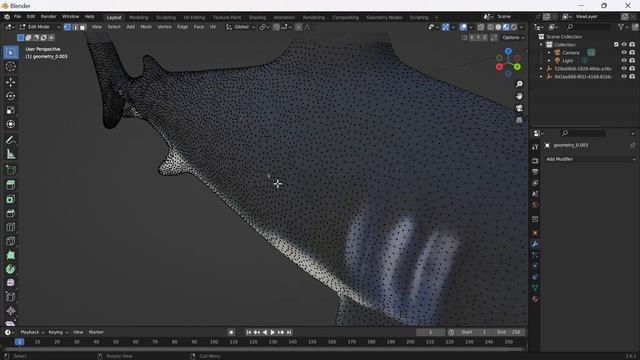Open Material properties tab
The width and height of the screenshot is (640, 360).
535,299
